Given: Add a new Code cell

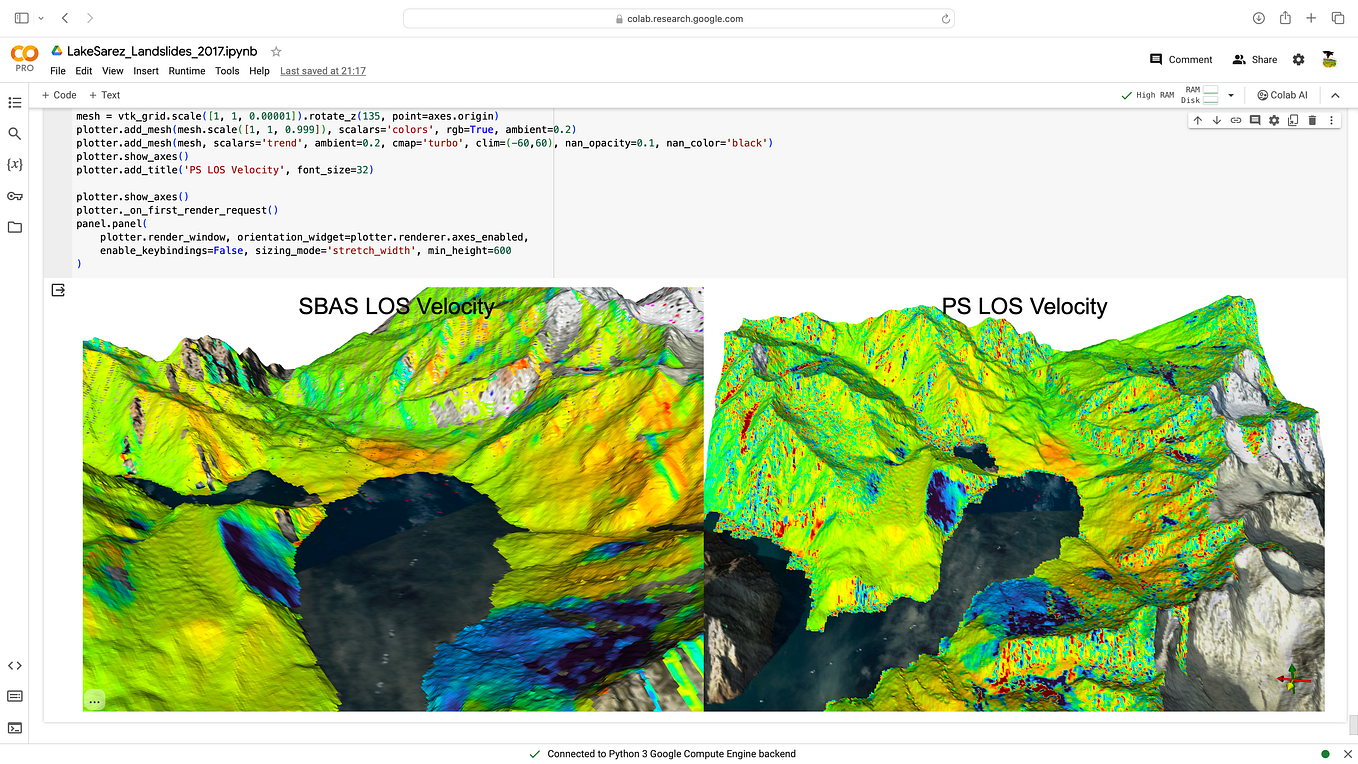Looking at the screenshot, I should [58, 94].
